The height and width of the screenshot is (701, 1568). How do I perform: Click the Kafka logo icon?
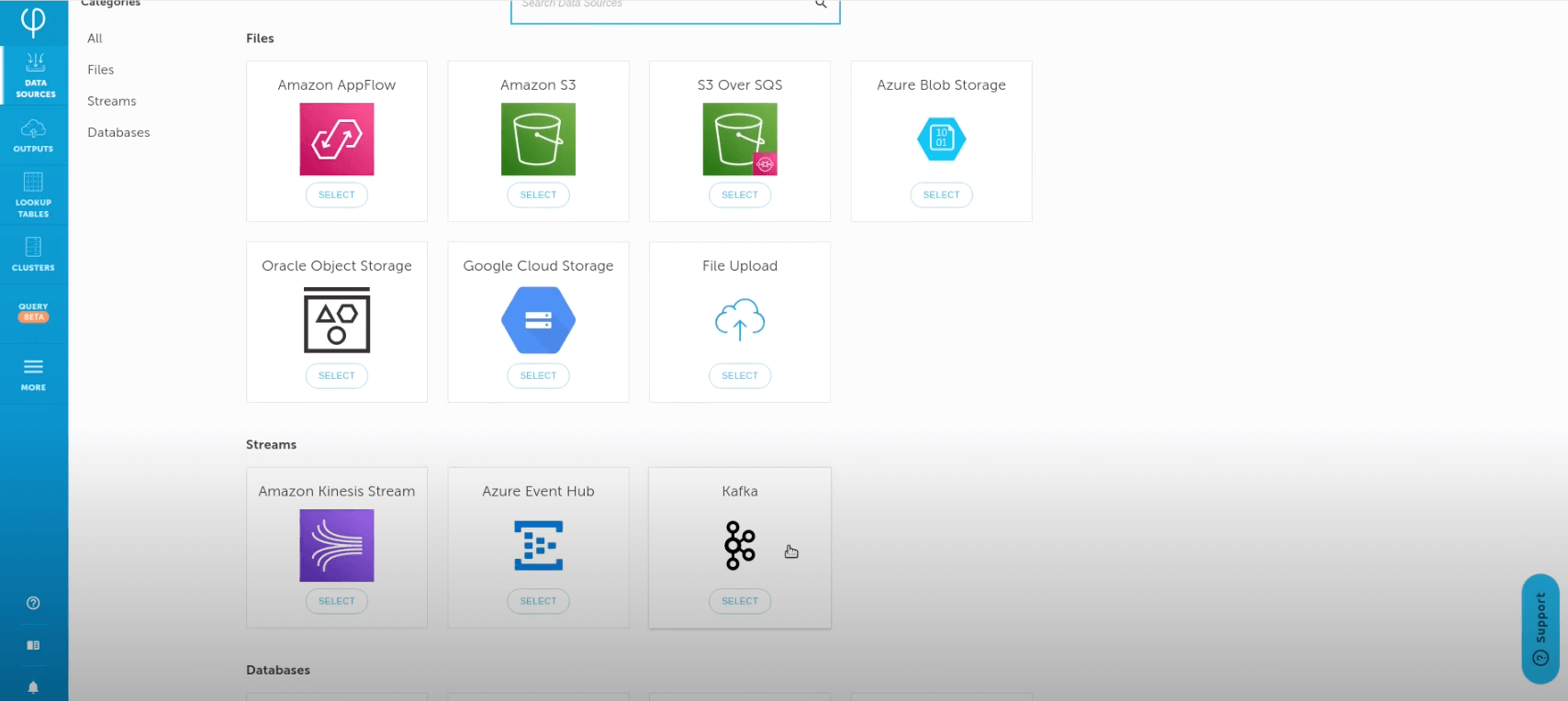[740, 545]
